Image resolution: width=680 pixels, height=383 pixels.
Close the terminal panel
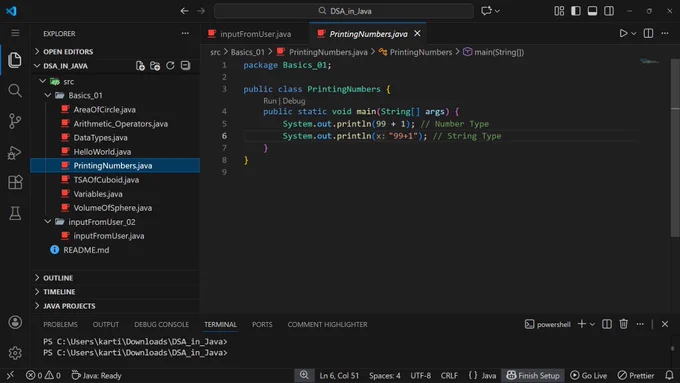665,324
